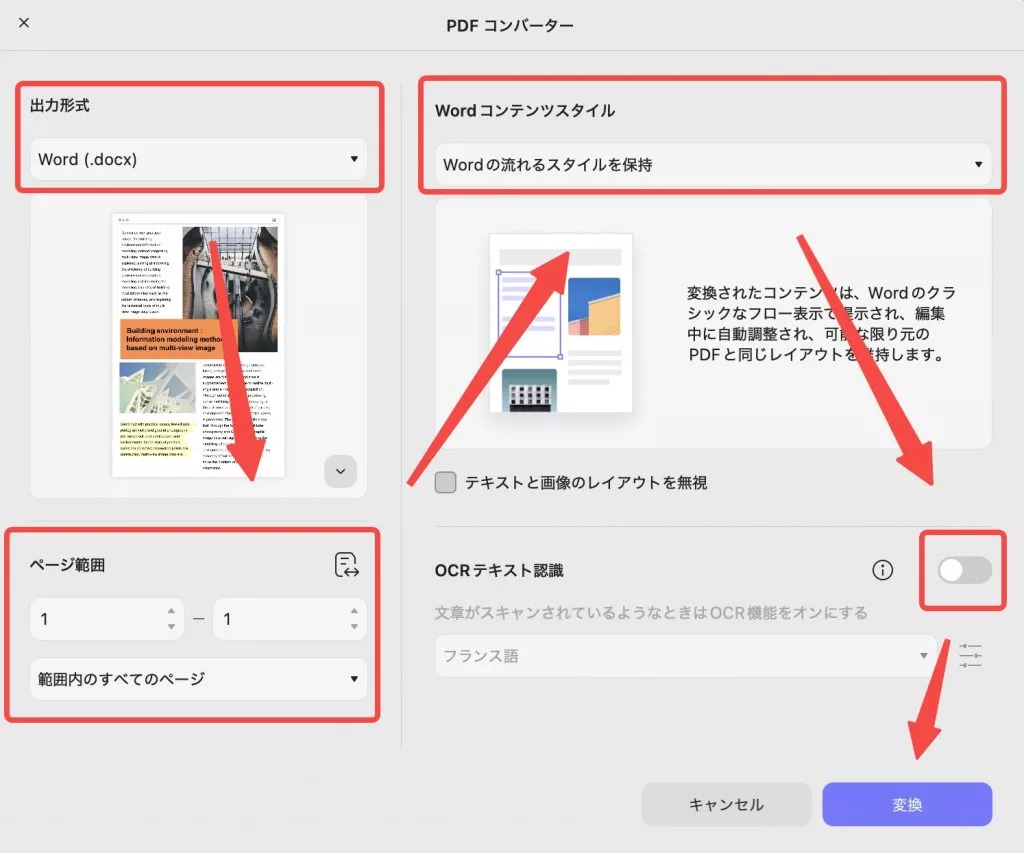
Task: Click the X icon to close PDFコンバーター
Action: (23, 23)
